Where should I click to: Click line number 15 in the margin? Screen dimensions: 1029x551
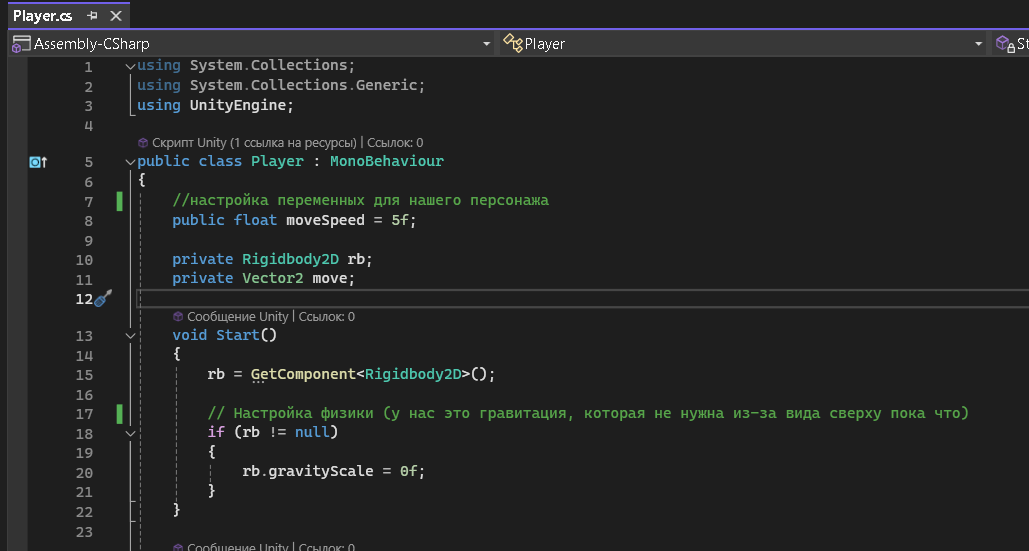coord(84,375)
